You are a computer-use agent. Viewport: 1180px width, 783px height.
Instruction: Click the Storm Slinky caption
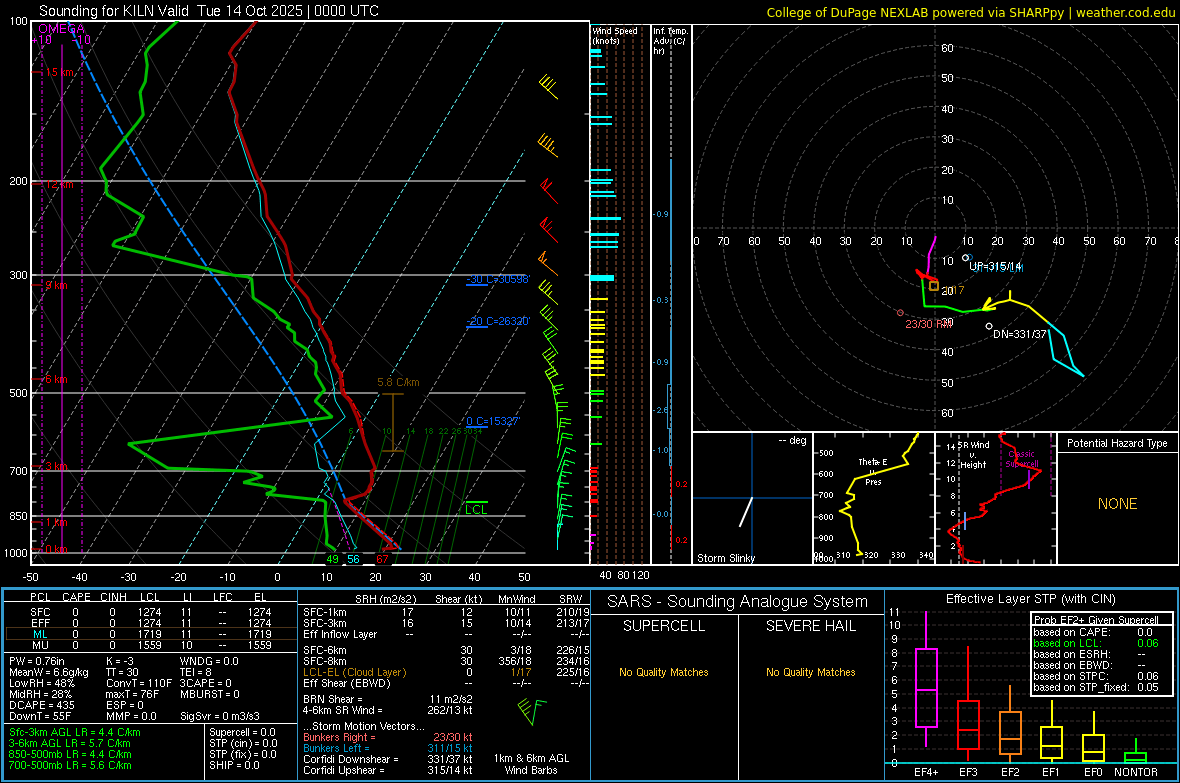(x=725, y=558)
